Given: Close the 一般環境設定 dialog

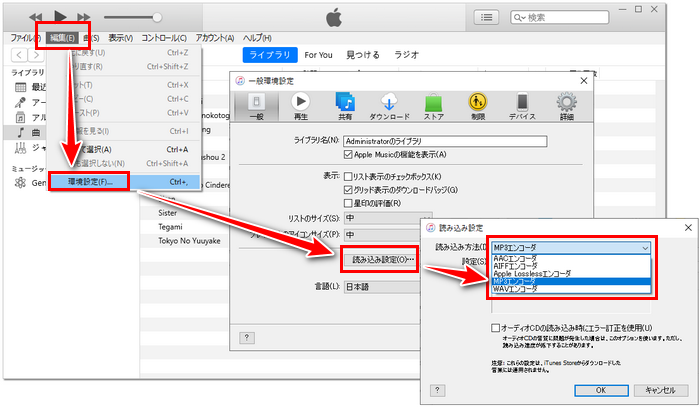Looking at the screenshot, I should 583,81.
